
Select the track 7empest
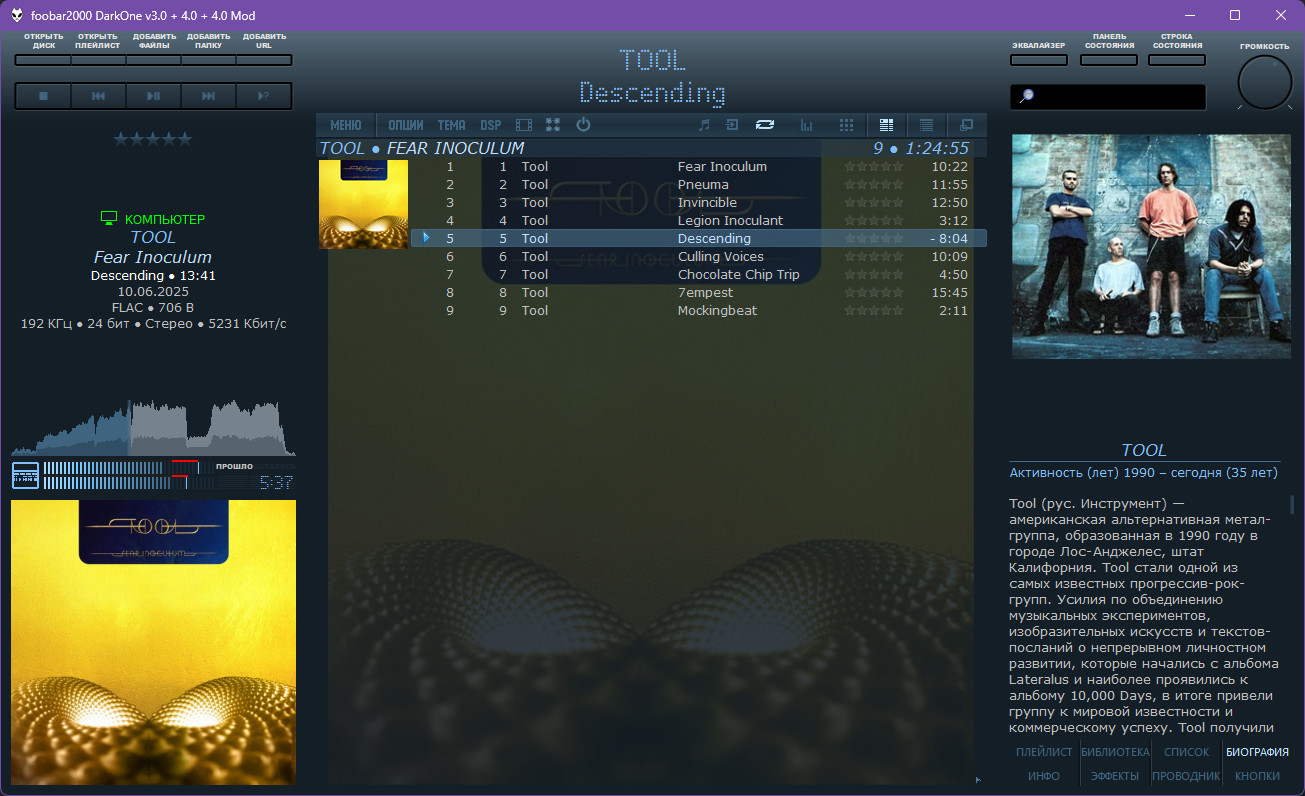coord(699,293)
